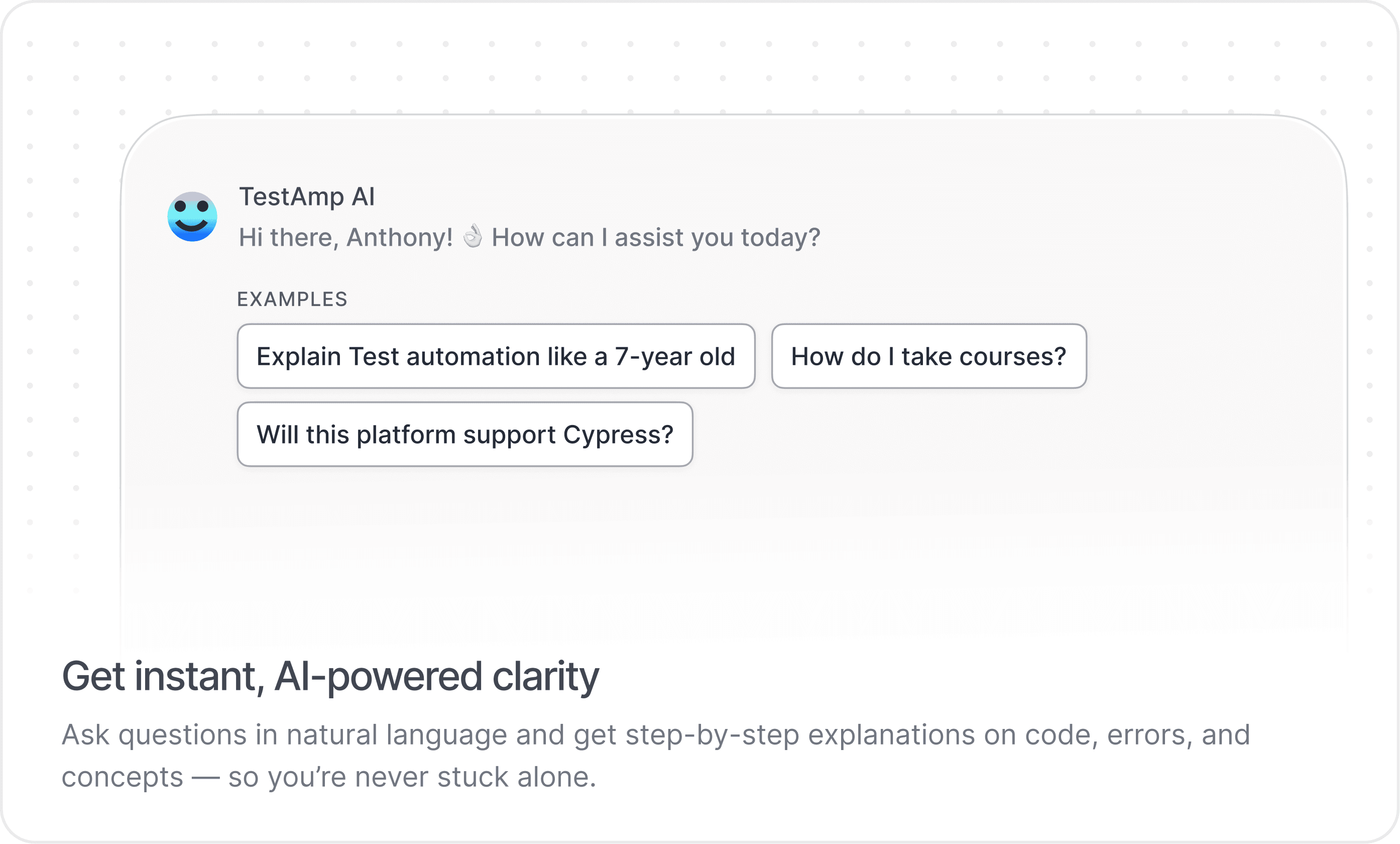Click the "so you're never stuck alone" line
Screen dimensions: 1400x844
click(x=412, y=777)
